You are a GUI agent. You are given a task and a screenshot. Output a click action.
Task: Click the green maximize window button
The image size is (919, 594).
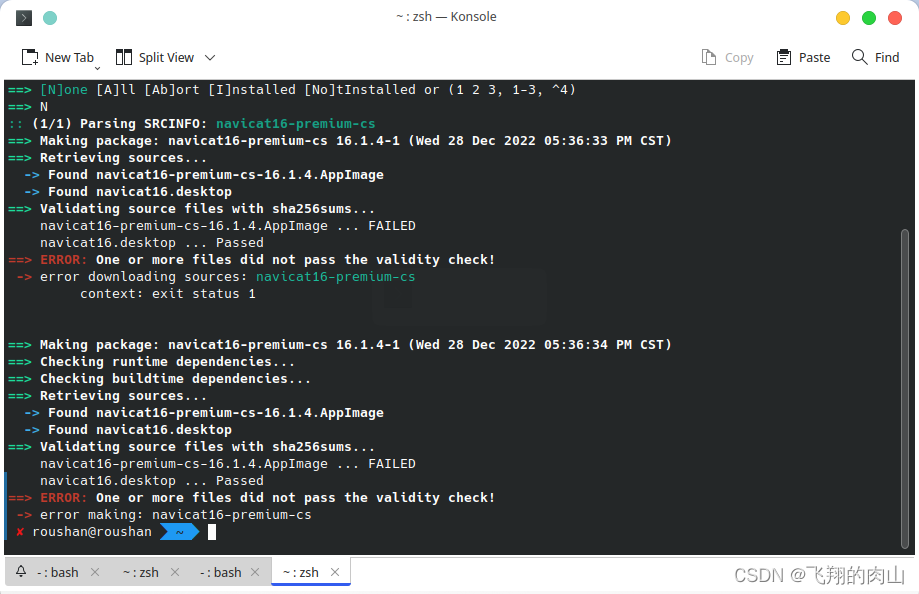click(x=869, y=18)
